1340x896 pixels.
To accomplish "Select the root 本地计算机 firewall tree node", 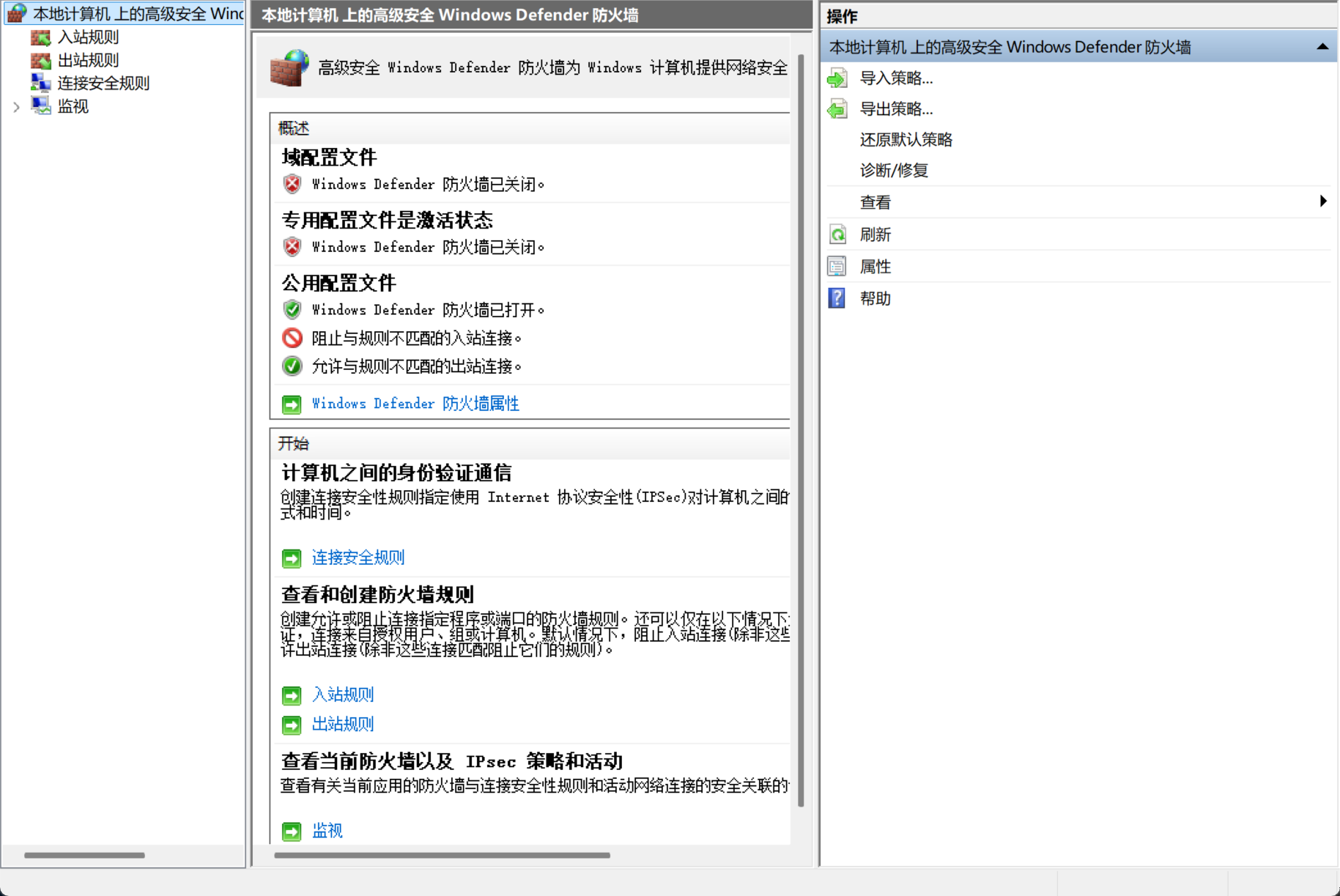I will tap(125, 13).
